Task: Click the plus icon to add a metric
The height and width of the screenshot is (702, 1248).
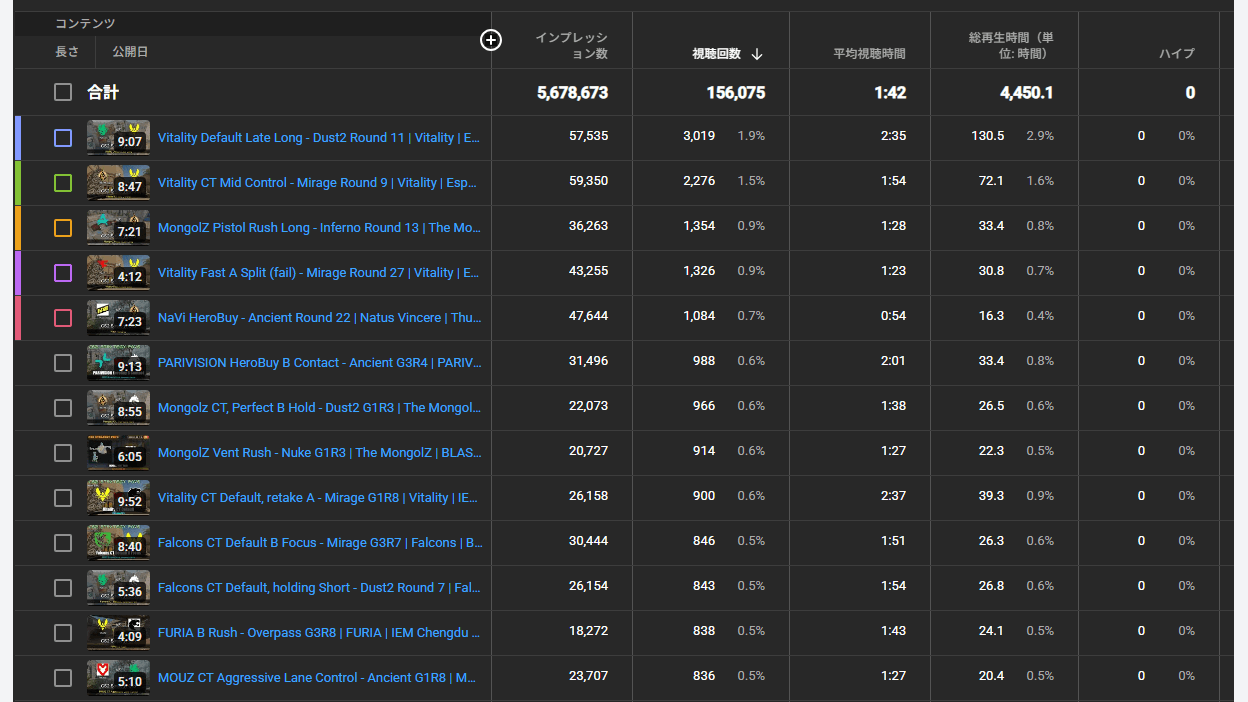Action: click(491, 40)
